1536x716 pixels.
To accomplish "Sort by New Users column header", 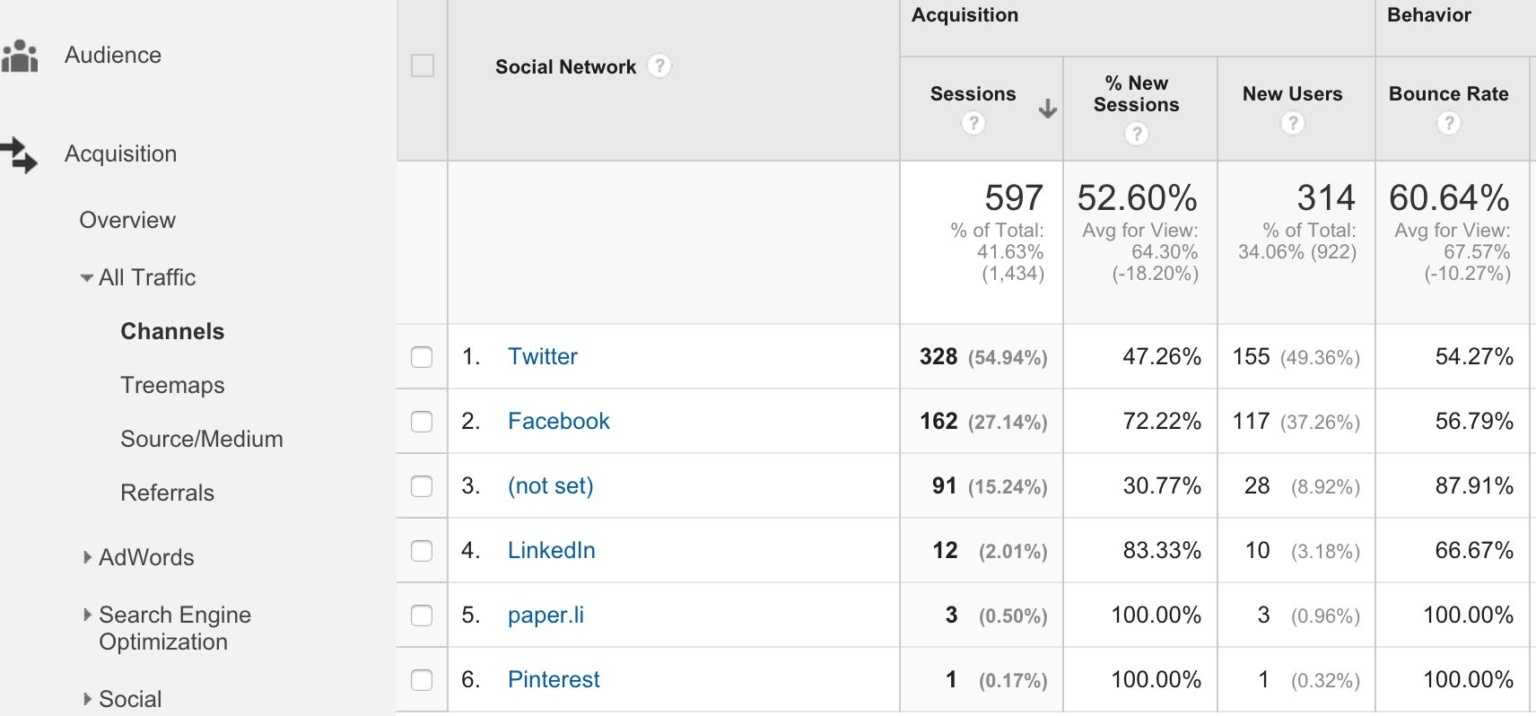I will pyautogui.click(x=1292, y=94).
